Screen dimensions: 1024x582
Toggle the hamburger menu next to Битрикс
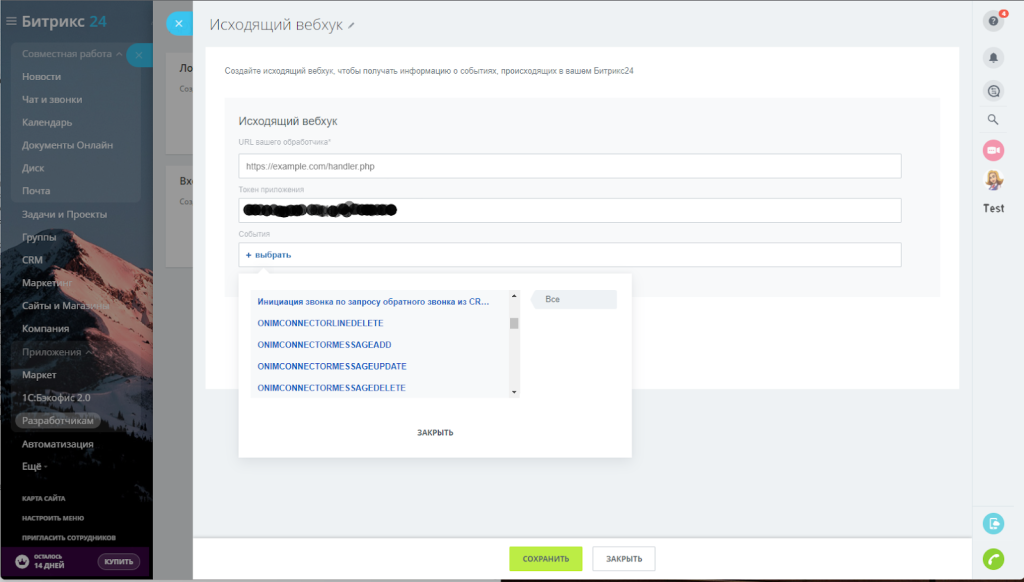[11, 21]
